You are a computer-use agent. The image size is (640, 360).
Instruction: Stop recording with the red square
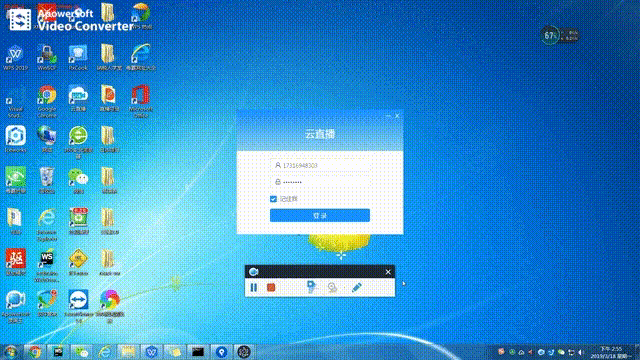[271, 287]
